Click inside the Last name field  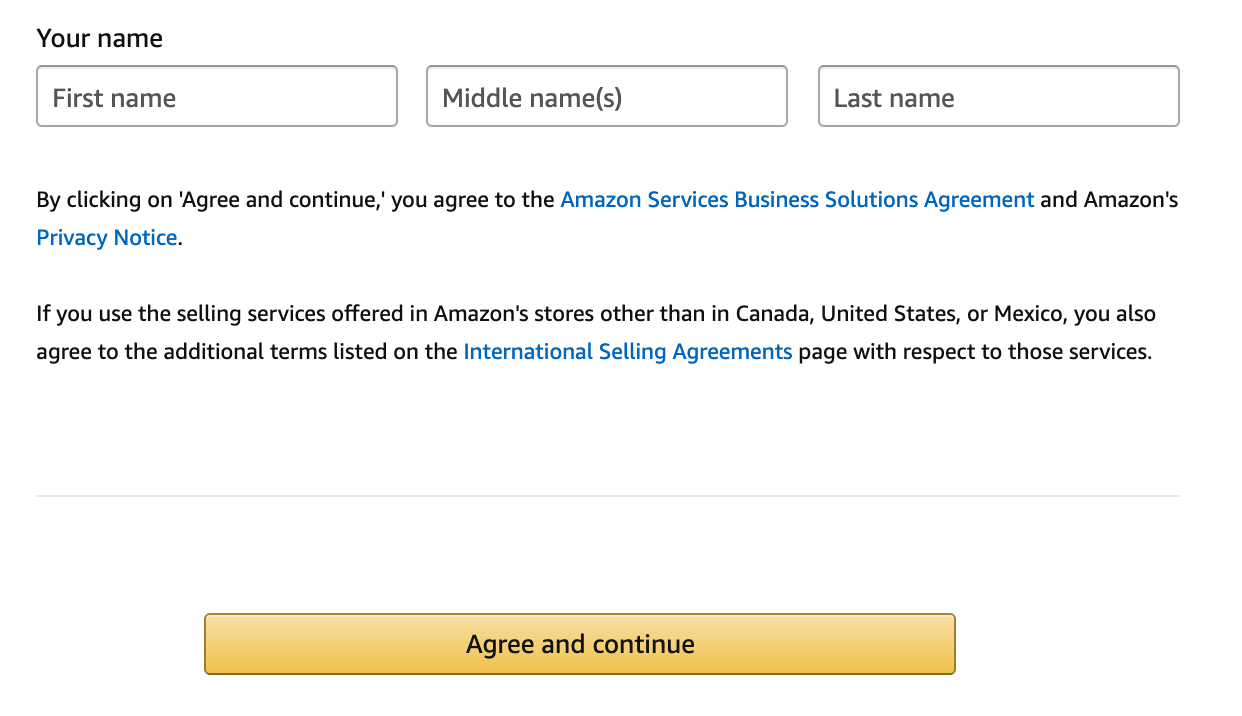pos(998,96)
